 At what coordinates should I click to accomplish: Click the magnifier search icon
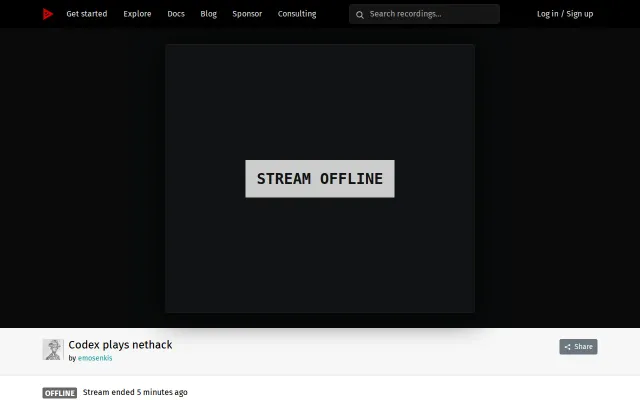(x=360, y=15)
